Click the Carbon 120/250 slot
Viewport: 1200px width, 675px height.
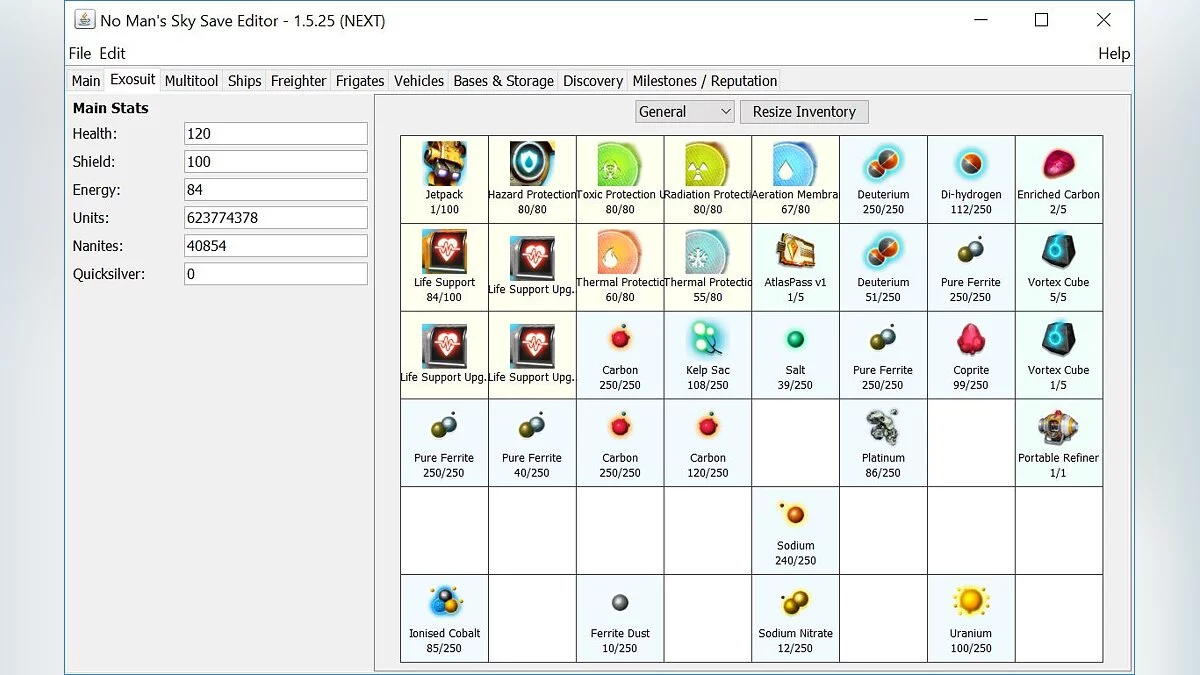coord(708,443)
